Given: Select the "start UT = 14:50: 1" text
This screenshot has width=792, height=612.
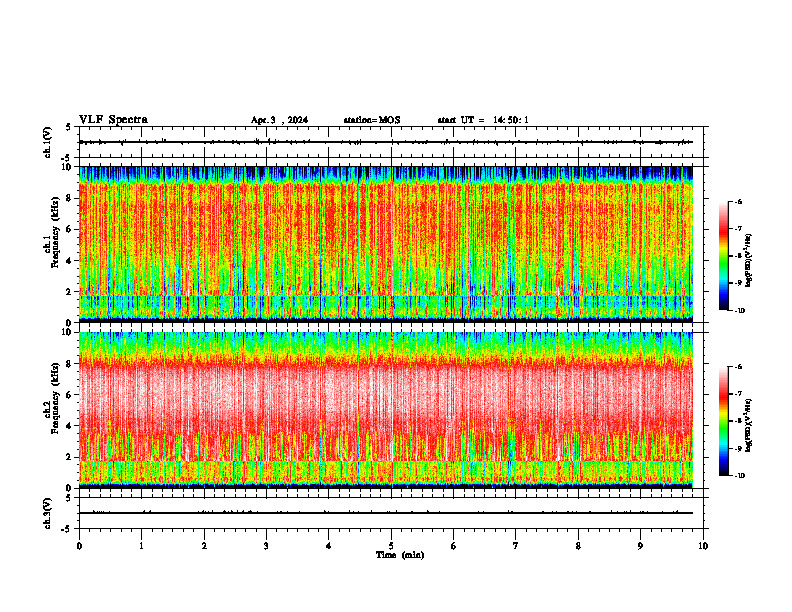Looking at the screenshot, I should coord(483,120).
